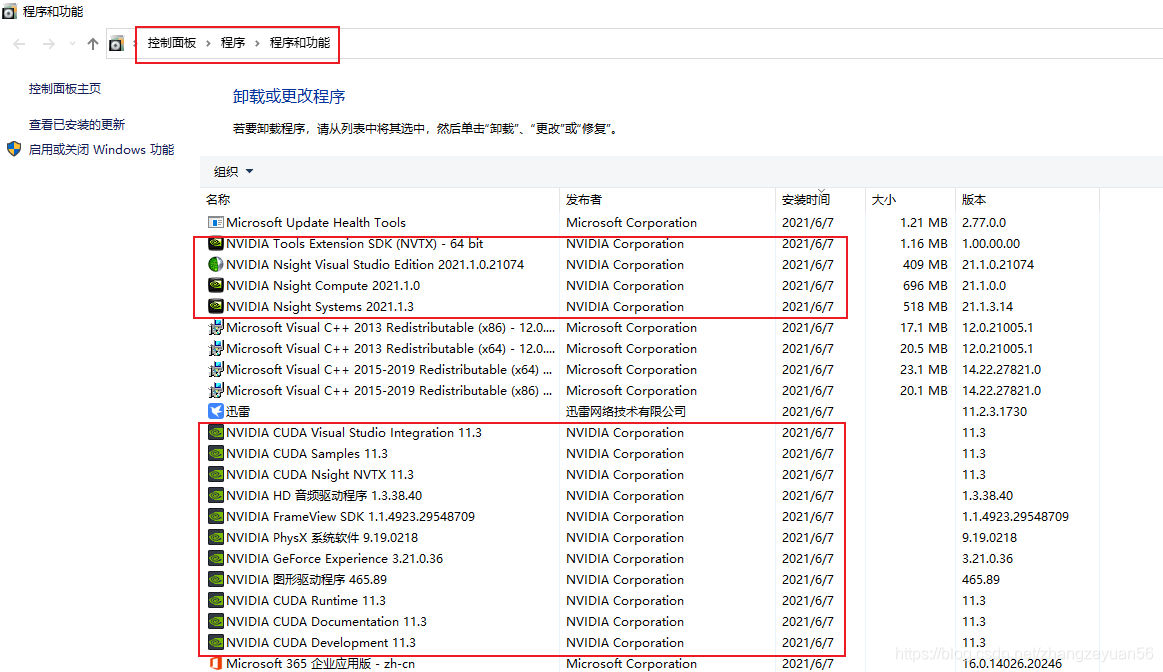Click the Visual C++ 2013 x64 icon
Viewport: 1163px width, 672px height.
(x=216, y=349)
